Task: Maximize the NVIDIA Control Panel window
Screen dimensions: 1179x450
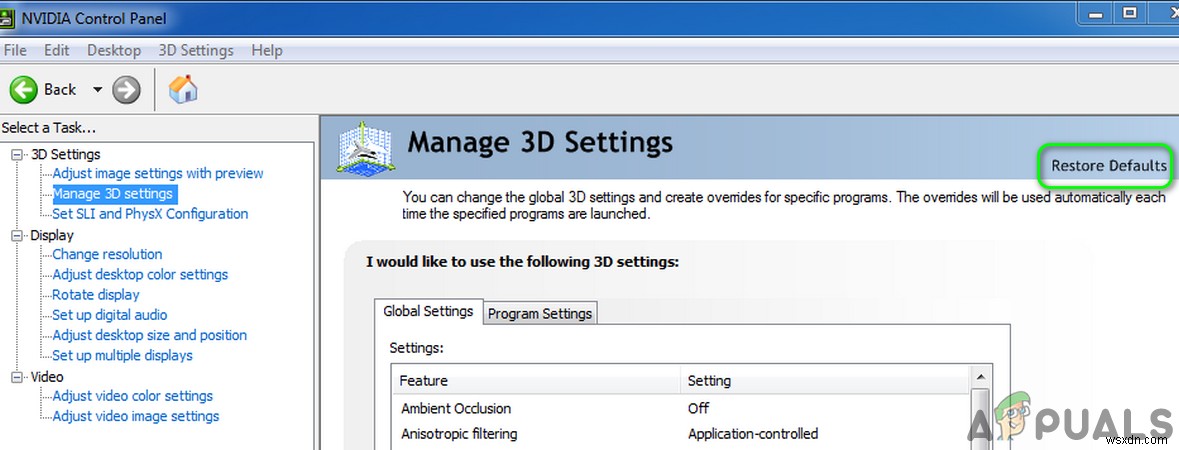Action: pos(1129,12)
